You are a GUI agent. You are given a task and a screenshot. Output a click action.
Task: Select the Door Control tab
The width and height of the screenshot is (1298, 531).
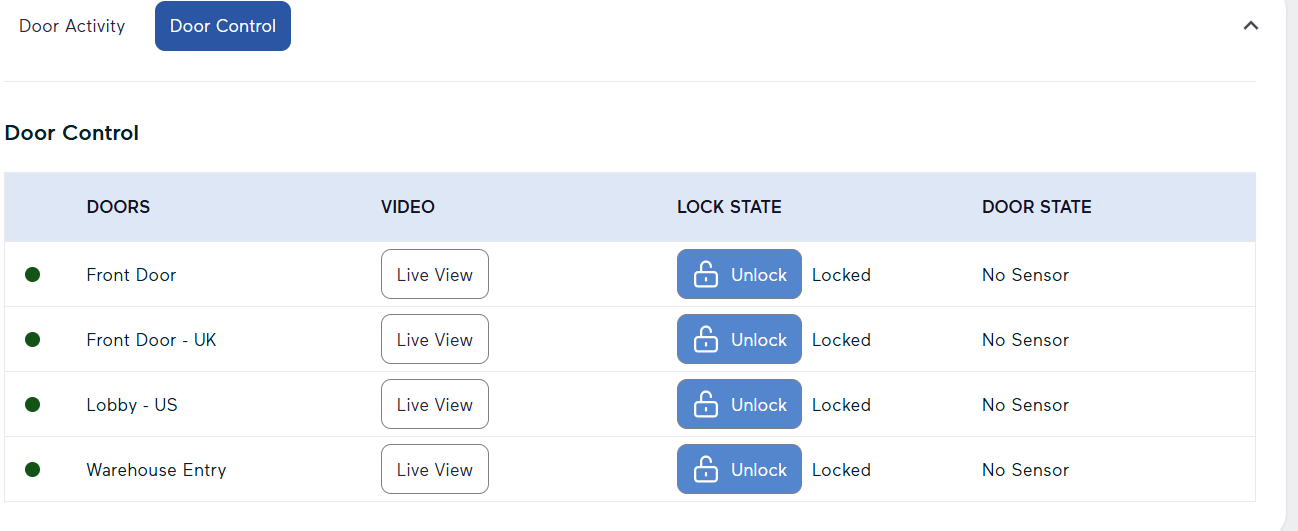[x=223, y=26]
